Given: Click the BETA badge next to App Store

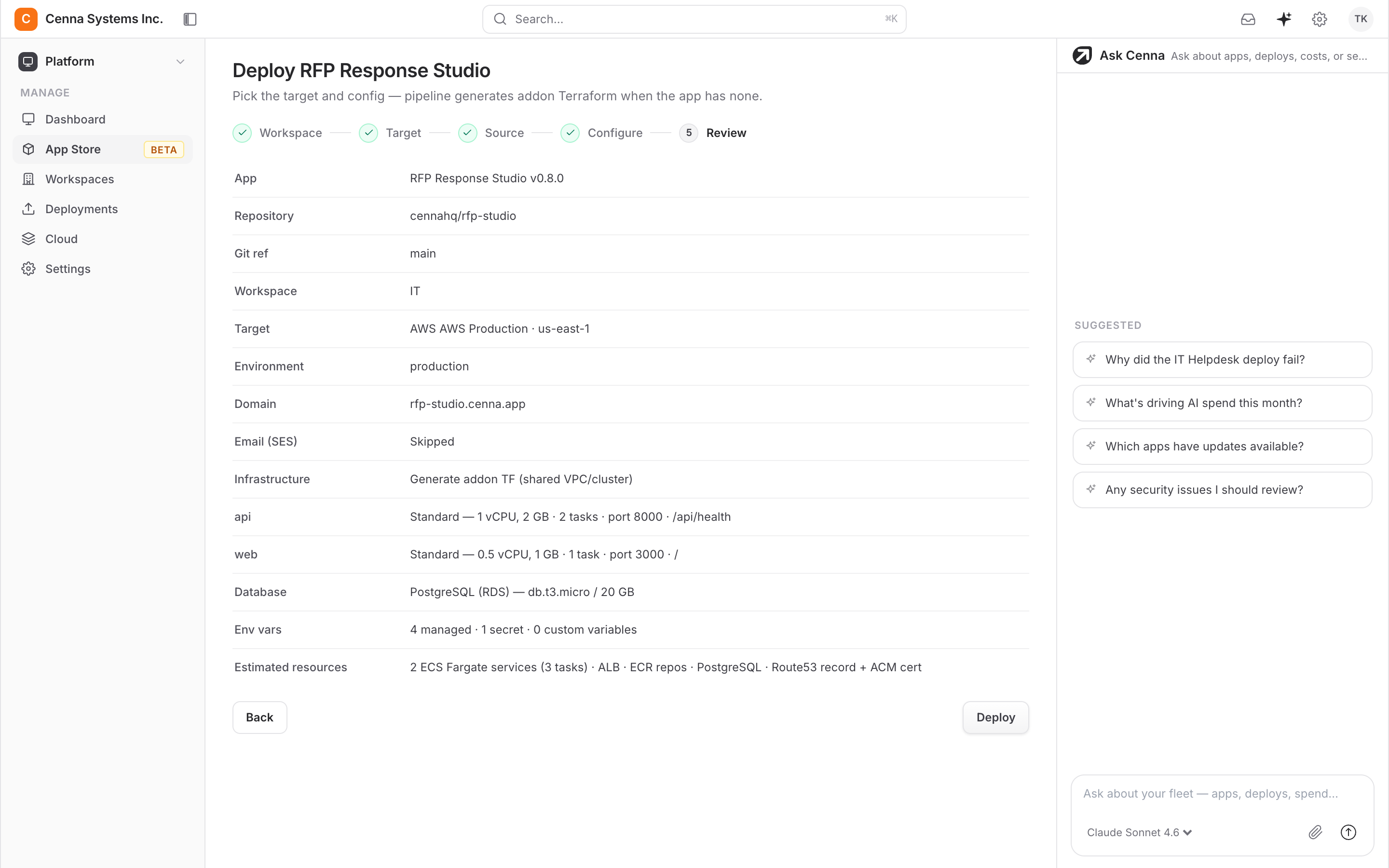Looking at the screenshot, I should [163, 150].
